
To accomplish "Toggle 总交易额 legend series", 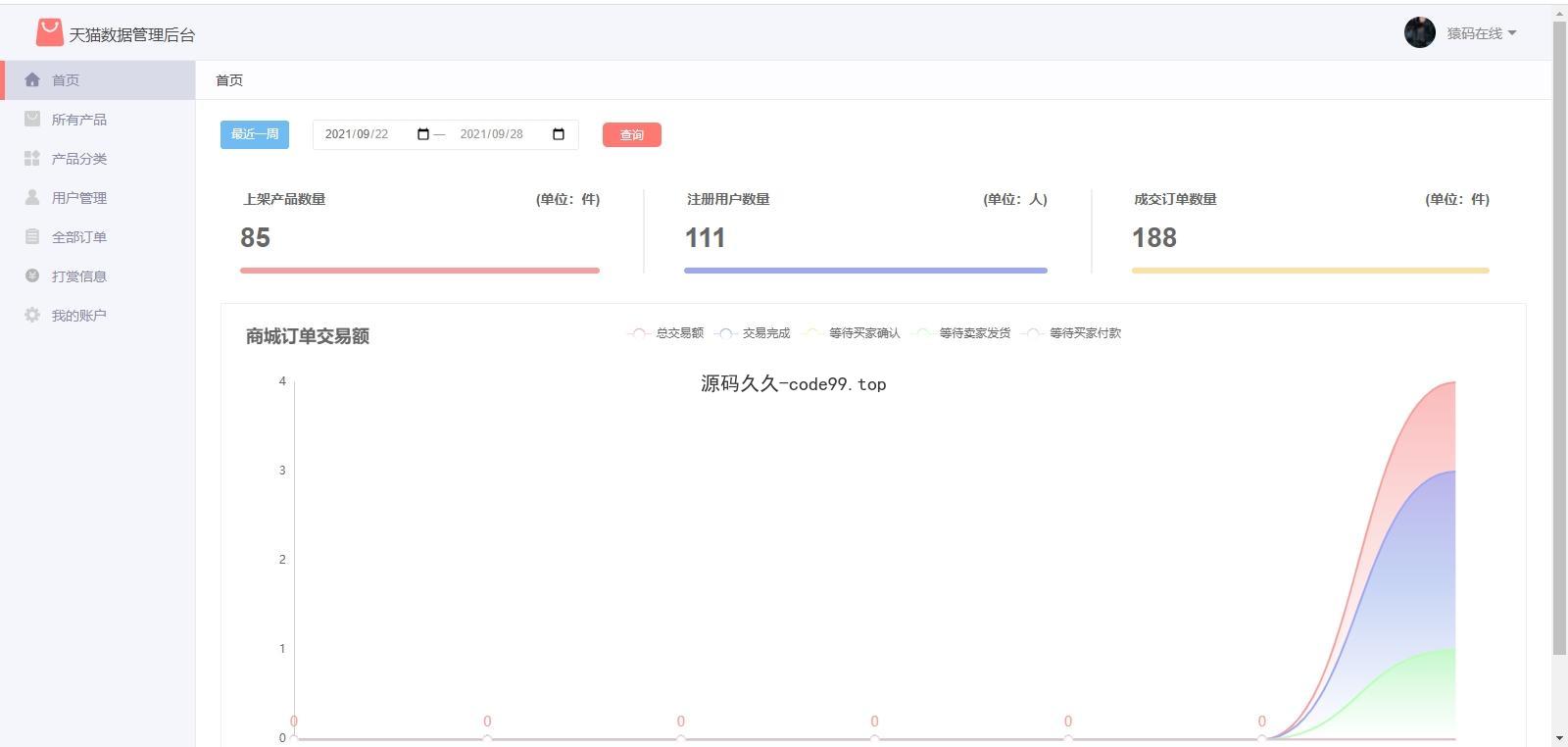I will [x=665, y=333].
